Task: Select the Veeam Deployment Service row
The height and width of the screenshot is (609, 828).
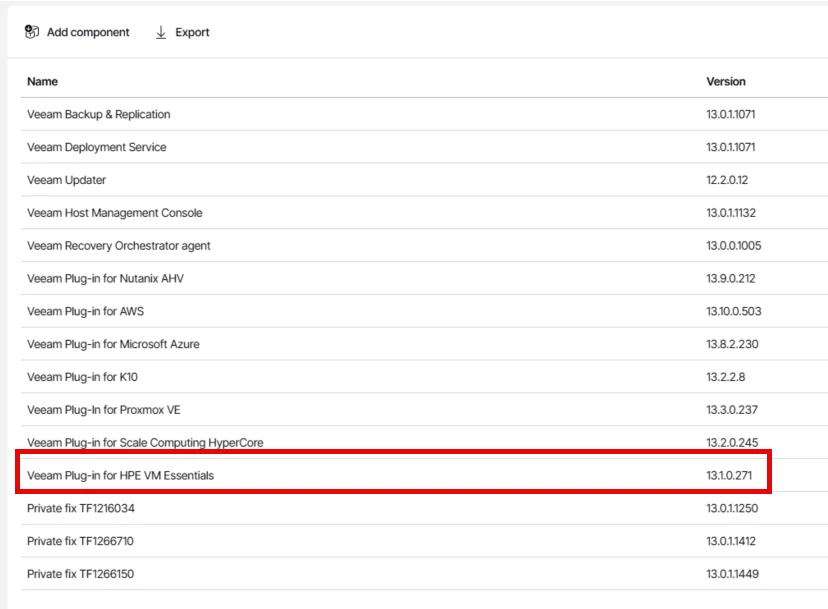Action: pos(97,147)
